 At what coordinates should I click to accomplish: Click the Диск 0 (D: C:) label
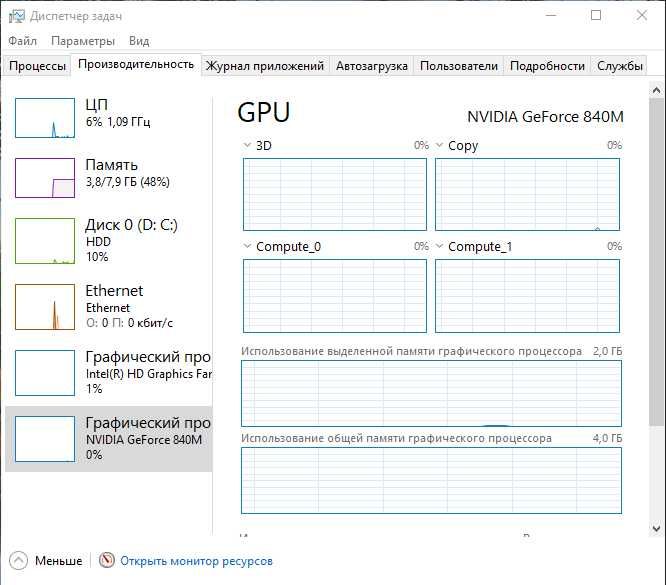click(x=131, y=224)
